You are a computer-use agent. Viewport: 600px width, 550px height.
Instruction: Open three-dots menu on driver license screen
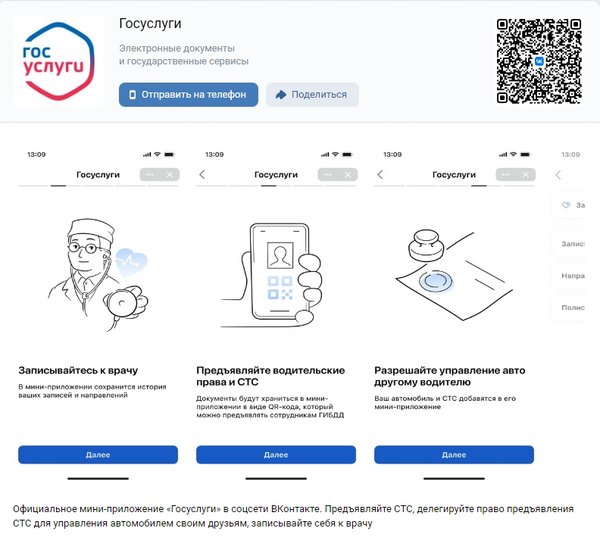pos(328,175)
